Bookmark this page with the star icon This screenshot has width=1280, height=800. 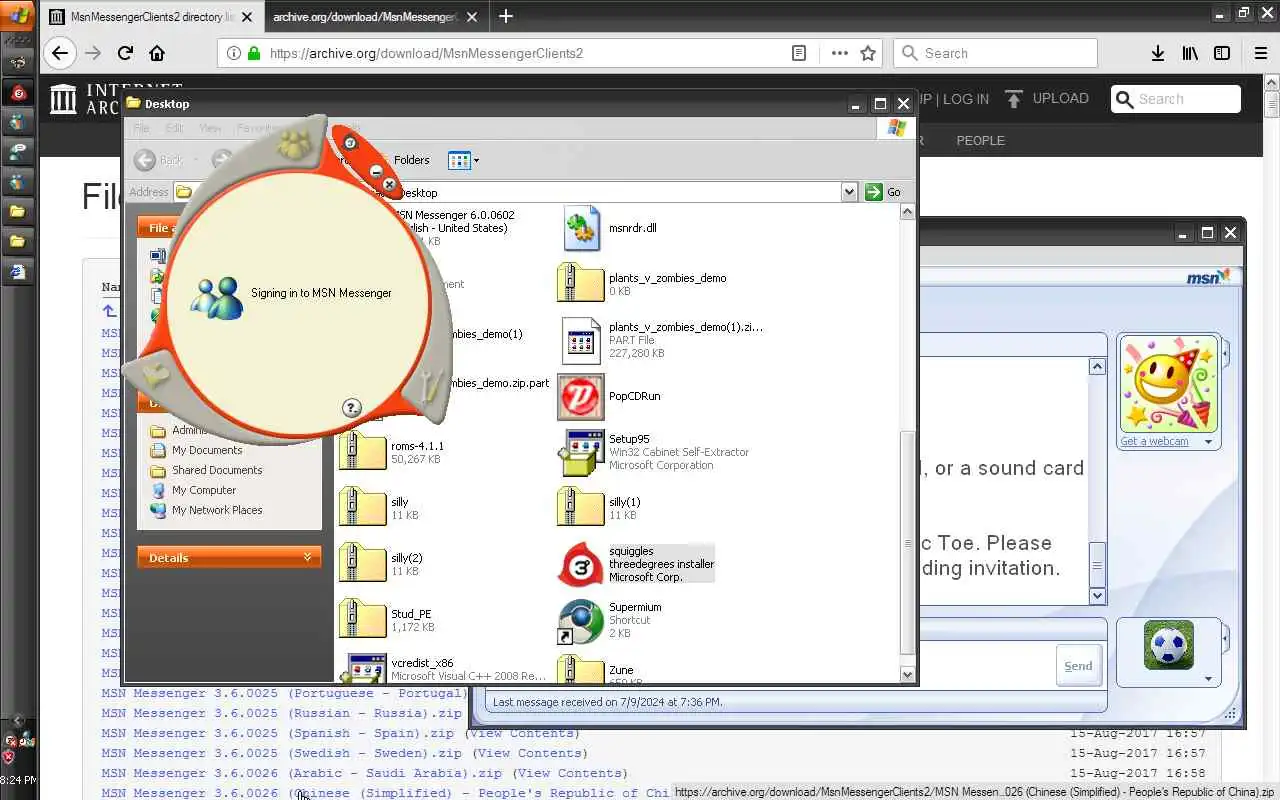point(868,53)
